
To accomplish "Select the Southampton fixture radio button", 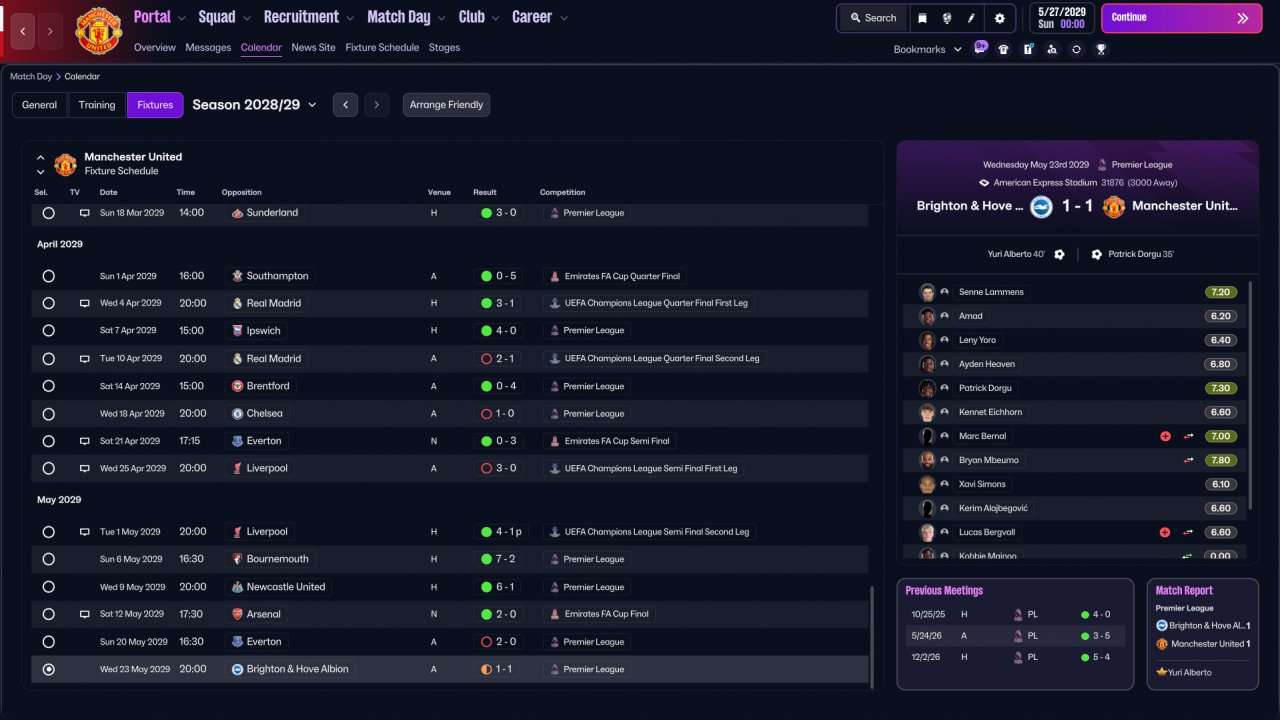I will (48, 276).
